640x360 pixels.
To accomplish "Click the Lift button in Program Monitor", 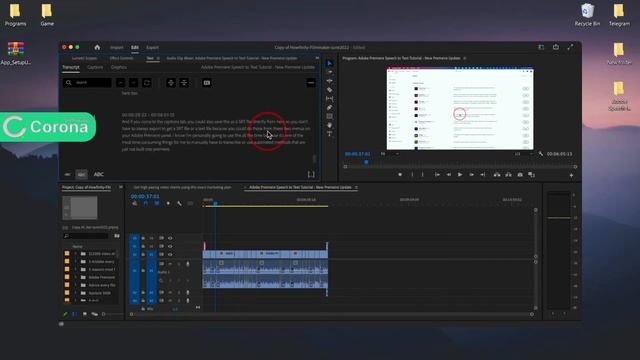I will tap(497, 175).
